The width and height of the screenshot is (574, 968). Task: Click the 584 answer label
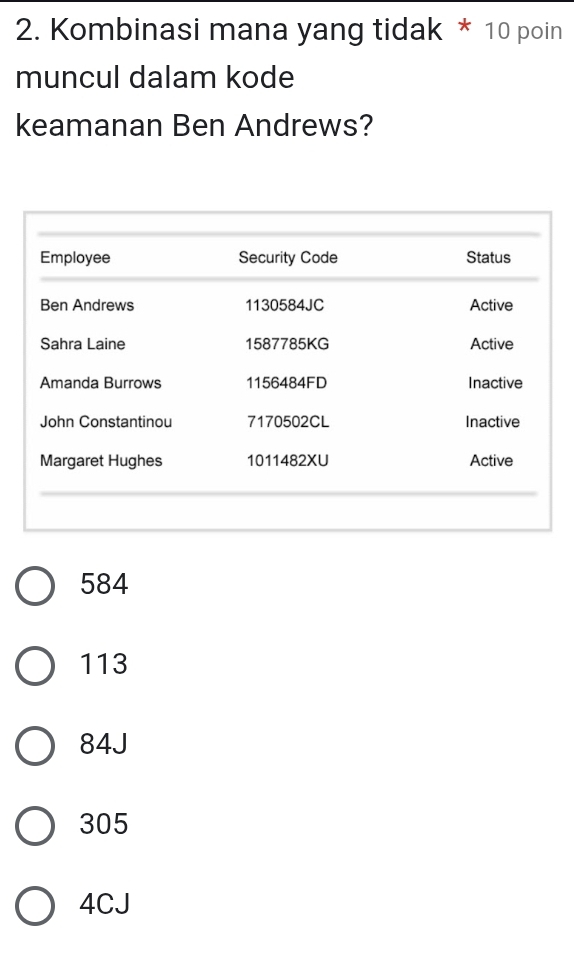pyautogui.click(x=104, y=584)
